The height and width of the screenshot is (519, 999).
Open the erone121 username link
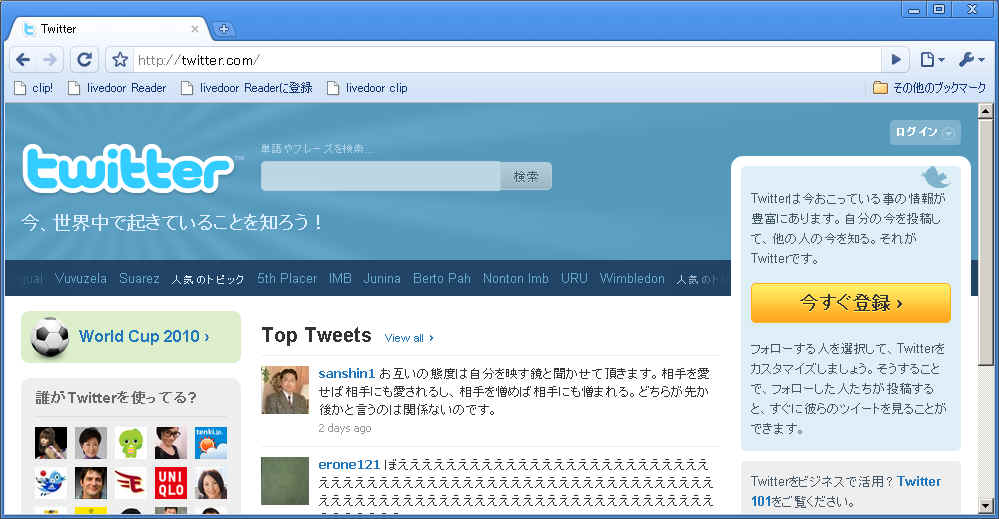tap(349, 464)
